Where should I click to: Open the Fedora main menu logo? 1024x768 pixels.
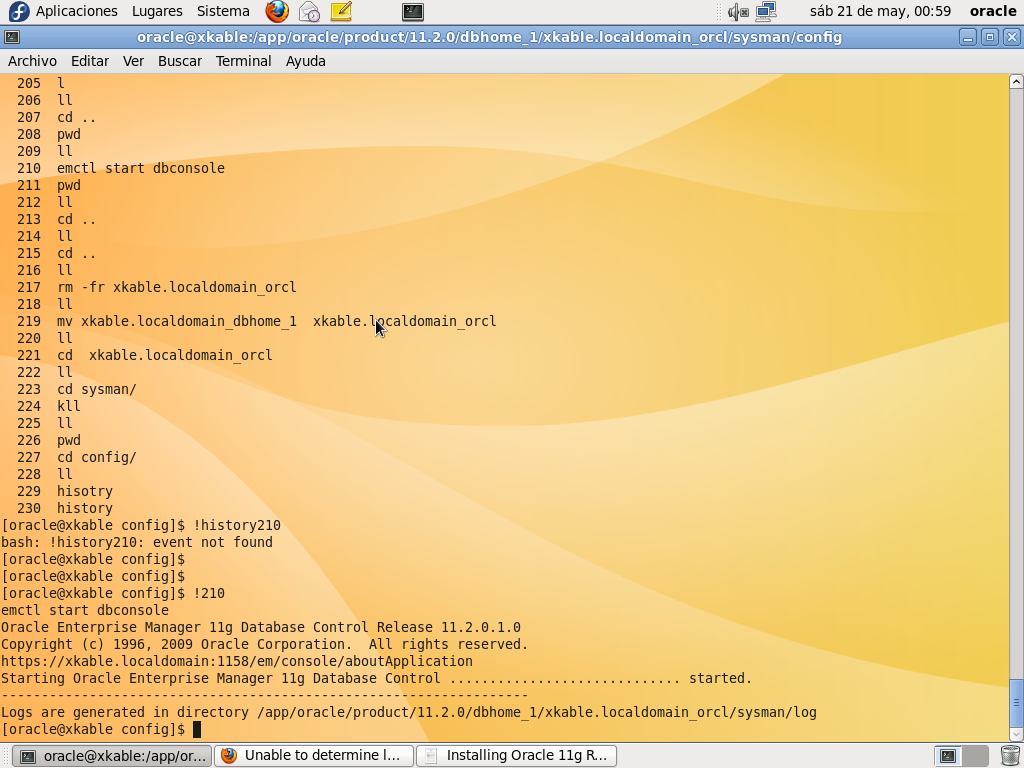point(18,11)
